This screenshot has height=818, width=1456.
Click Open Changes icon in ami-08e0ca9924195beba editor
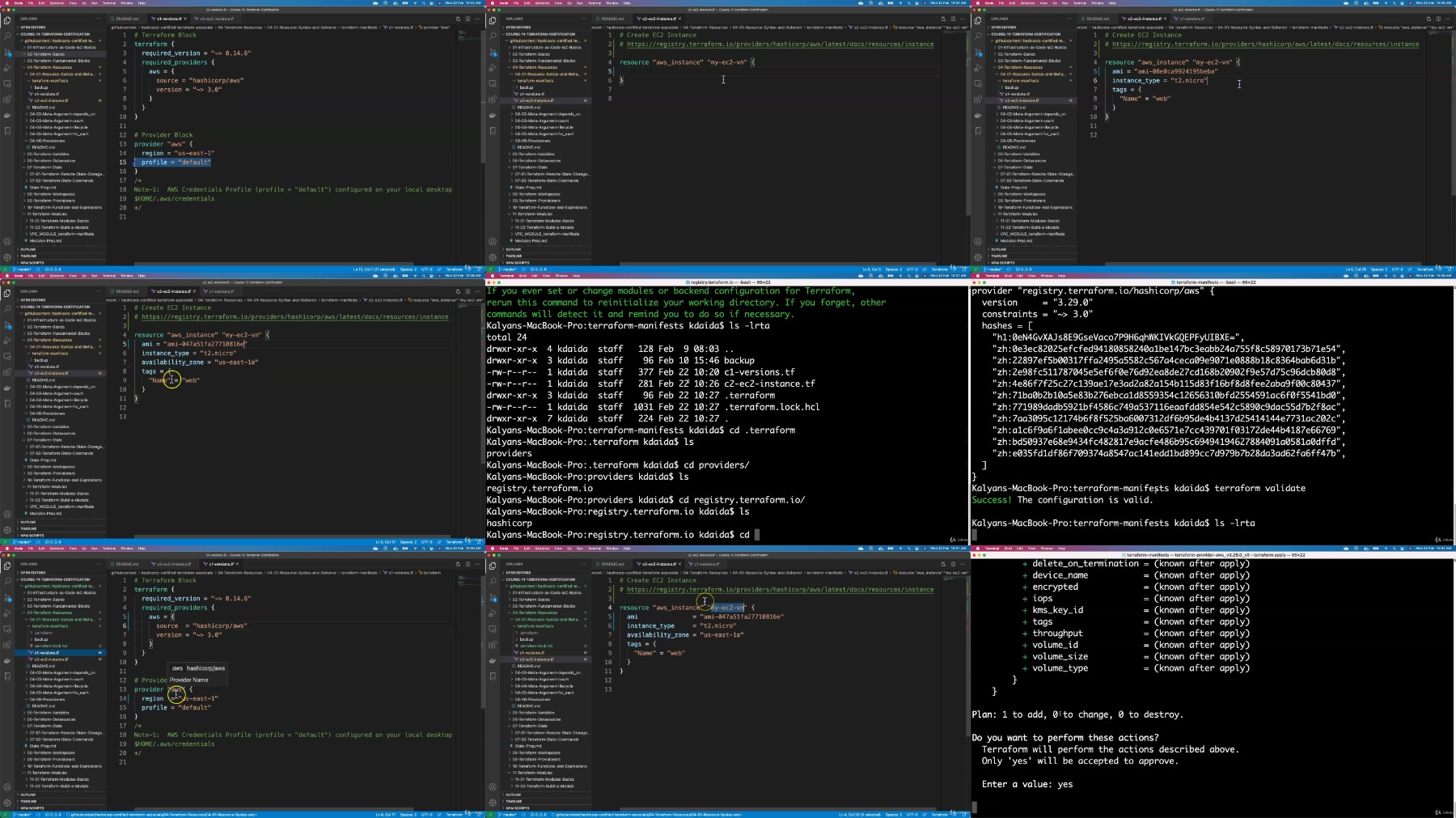click(1428, 19)
